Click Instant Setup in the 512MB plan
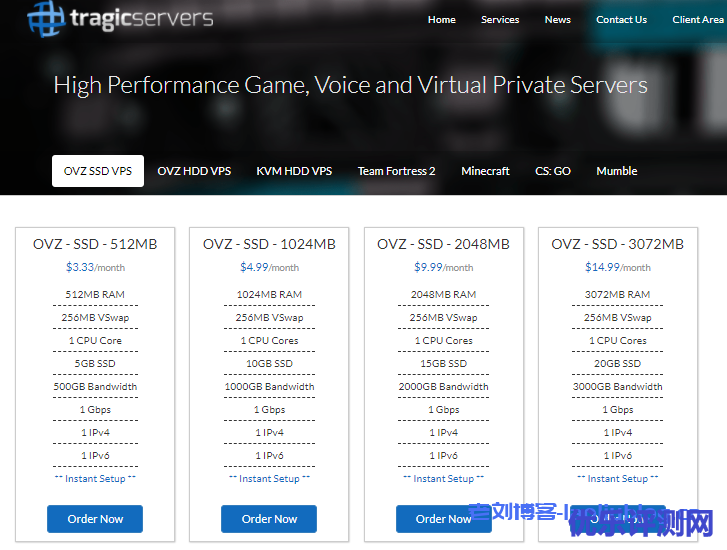Screen dimensions: 727x550 click(x=95, y=479)
